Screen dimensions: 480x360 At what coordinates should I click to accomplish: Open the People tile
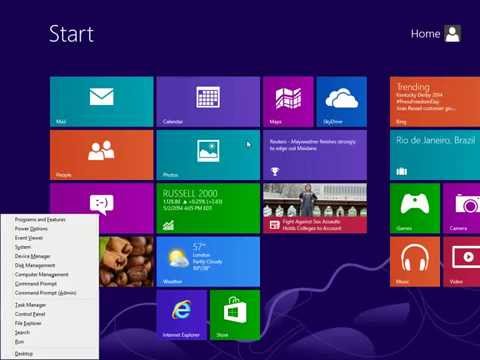point(101,155)
